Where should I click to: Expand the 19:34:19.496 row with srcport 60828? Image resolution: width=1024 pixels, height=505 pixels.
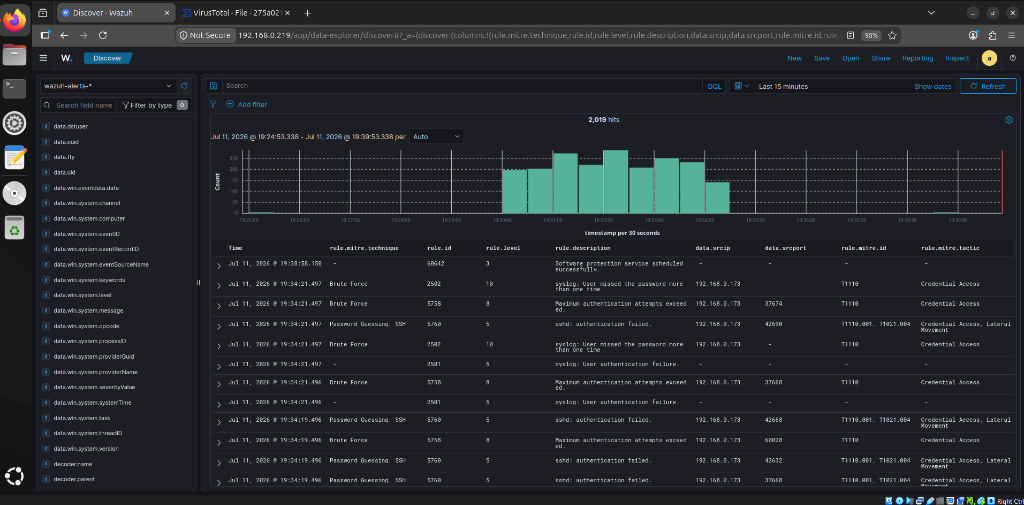[219, 444]
